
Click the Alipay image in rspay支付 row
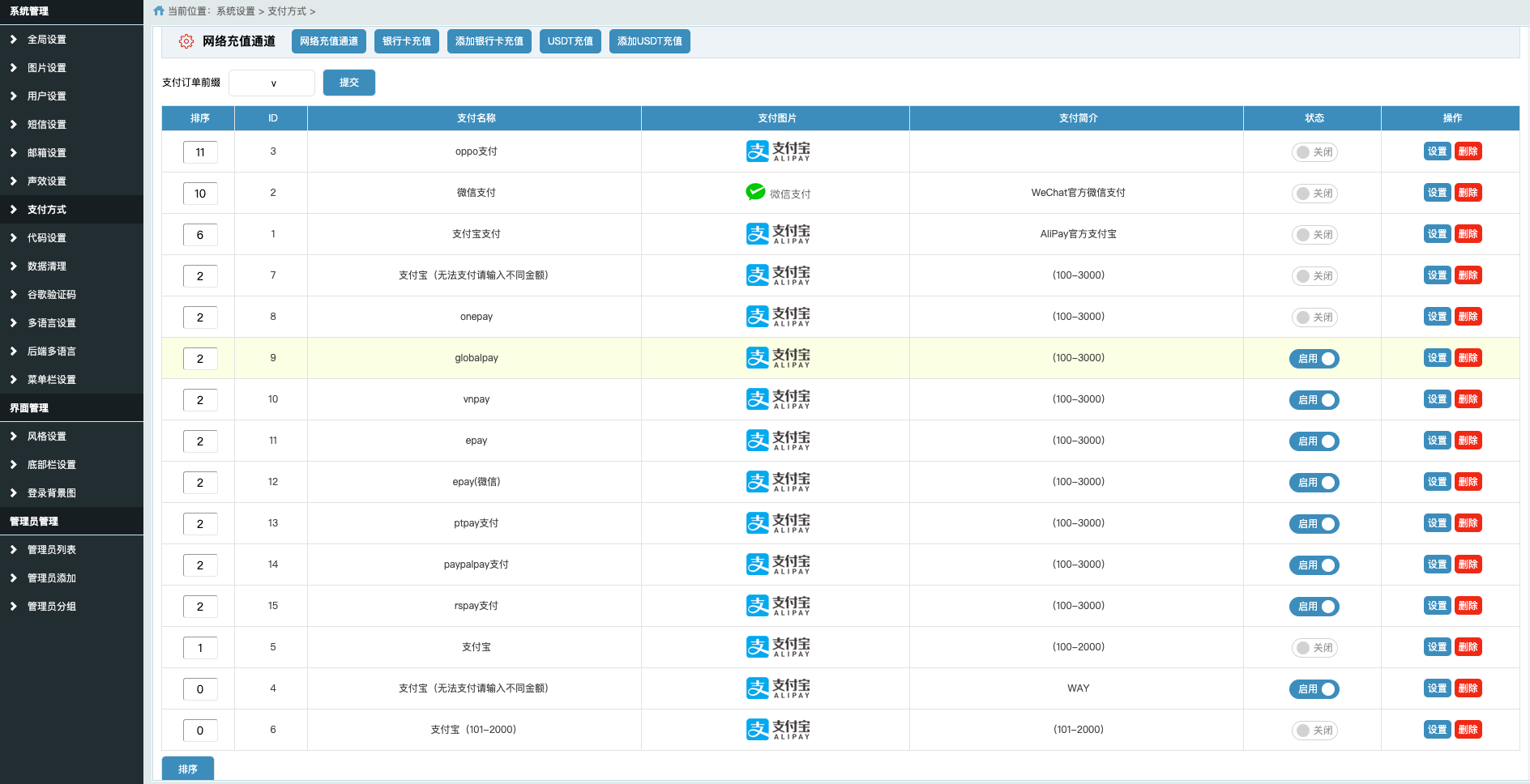point(778,606)
